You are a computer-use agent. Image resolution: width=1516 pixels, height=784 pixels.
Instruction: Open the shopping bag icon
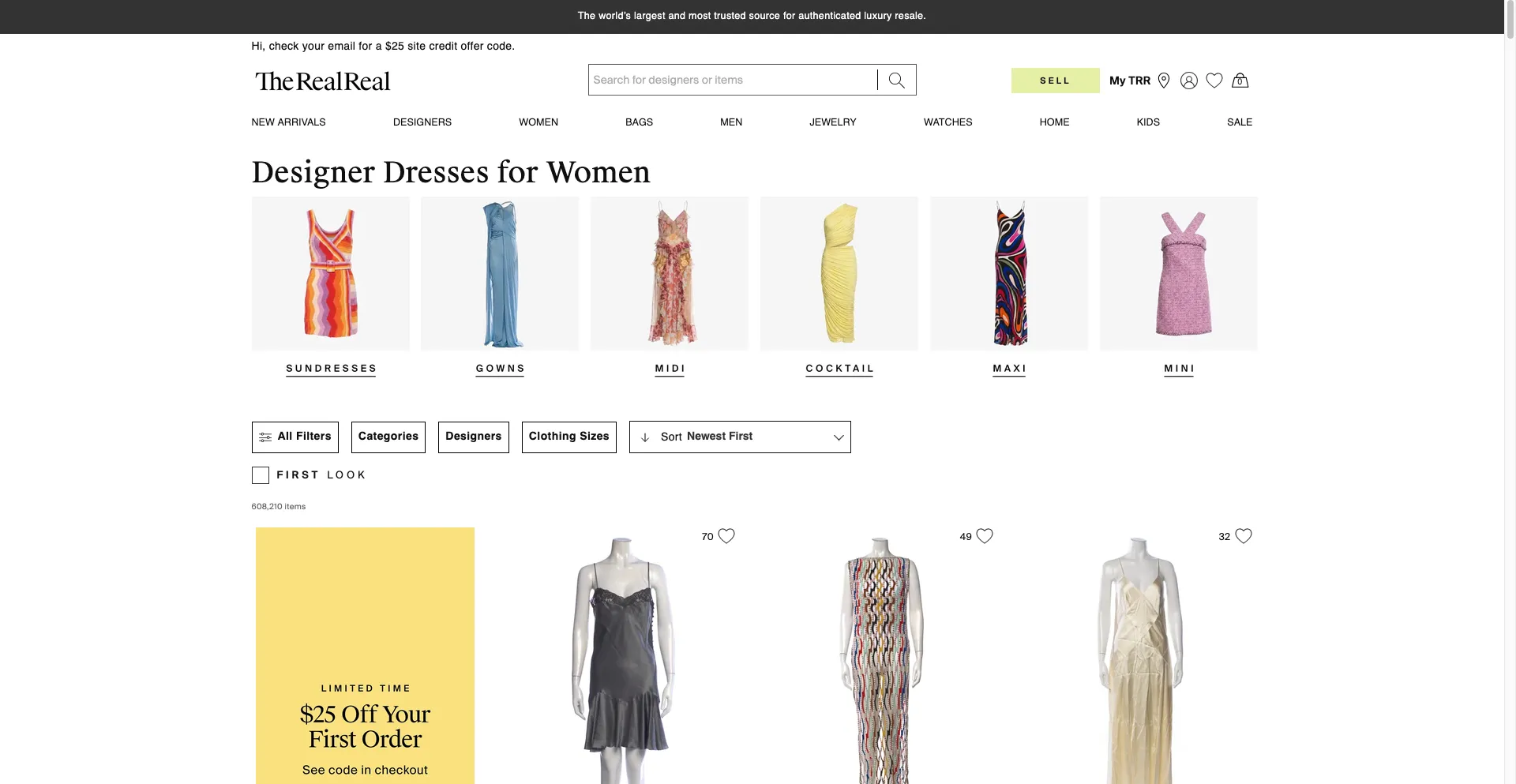(x=1240, y=81)
